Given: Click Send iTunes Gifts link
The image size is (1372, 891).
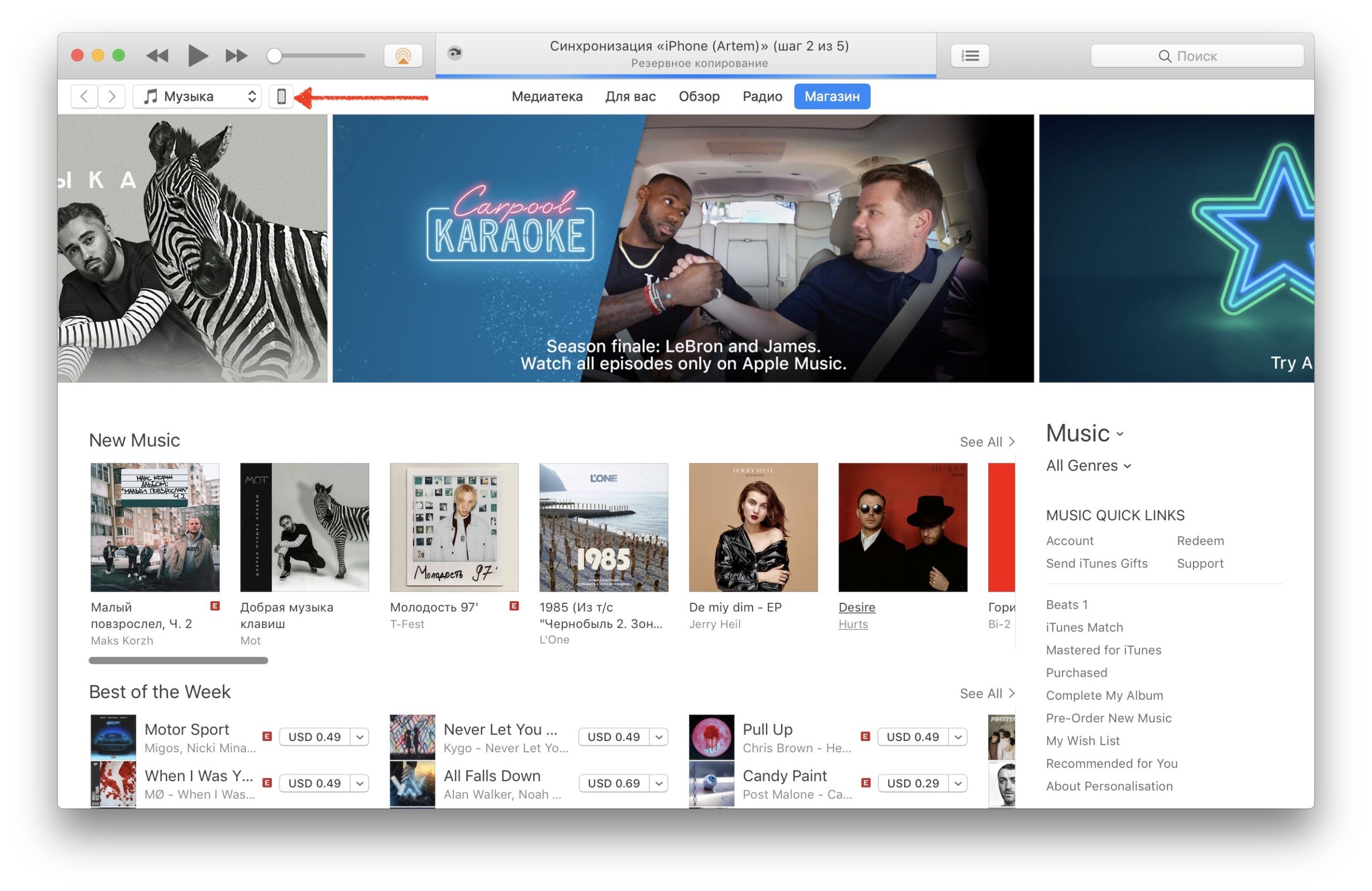Looking at the screenshot, I should point(1097,563).
